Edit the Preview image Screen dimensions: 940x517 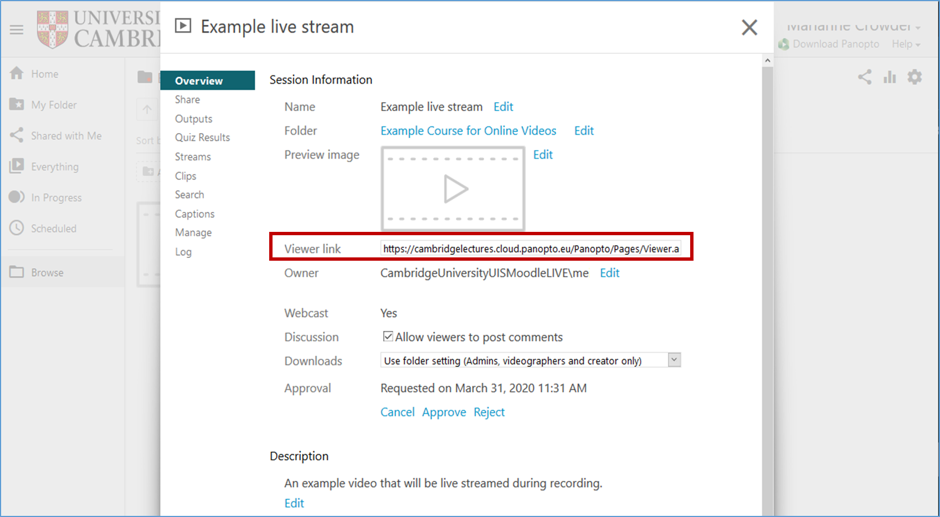coord(543,155)
